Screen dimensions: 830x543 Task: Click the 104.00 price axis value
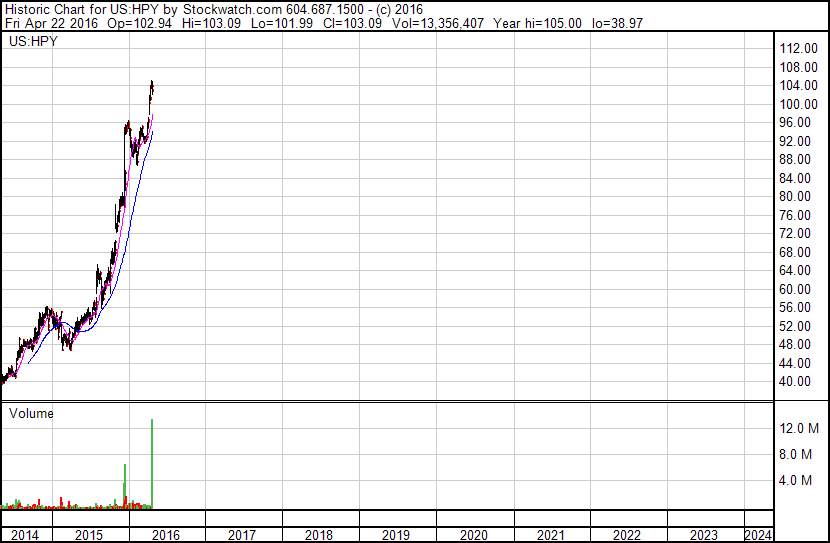(799, 85)
